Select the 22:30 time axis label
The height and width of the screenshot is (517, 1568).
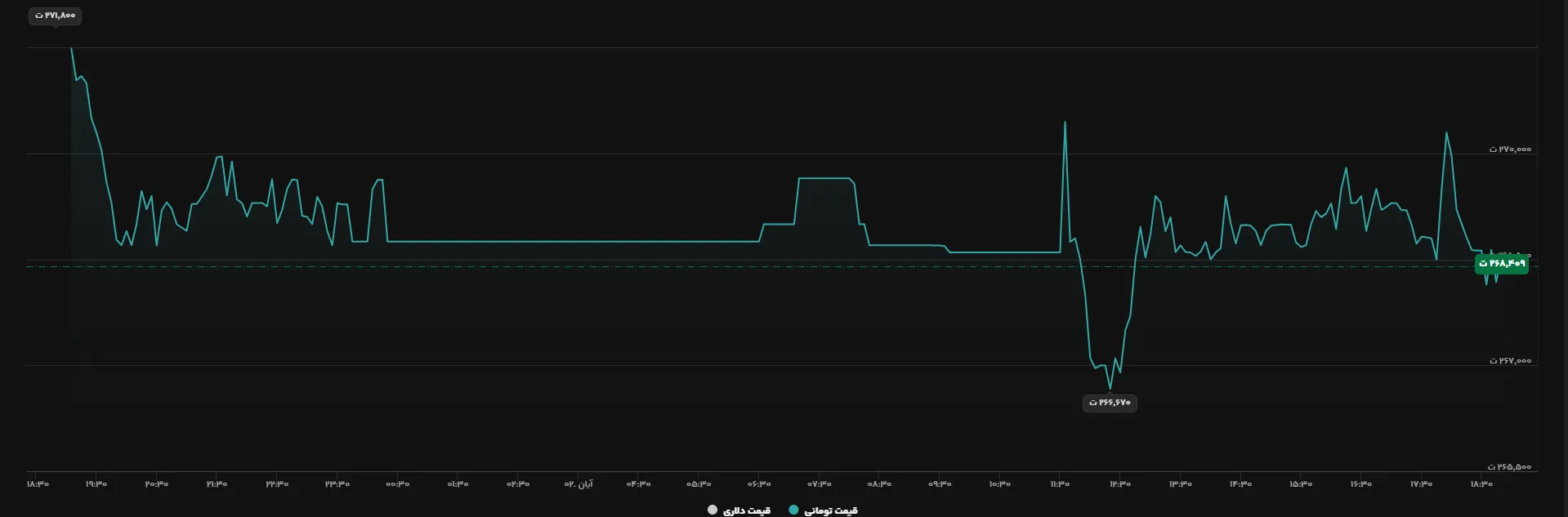pyautogui.click(x=277, y=484)
